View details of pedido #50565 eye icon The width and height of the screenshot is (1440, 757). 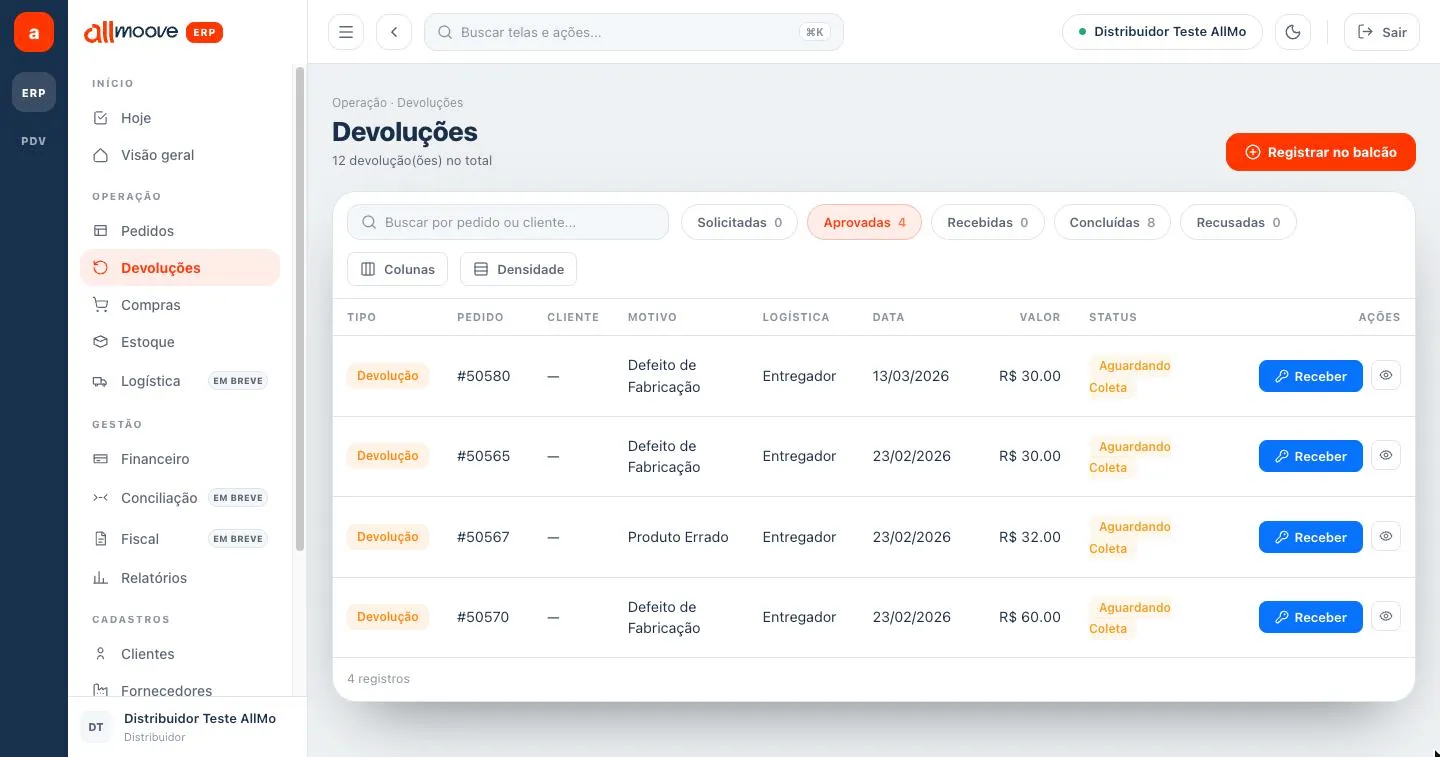1386,455
